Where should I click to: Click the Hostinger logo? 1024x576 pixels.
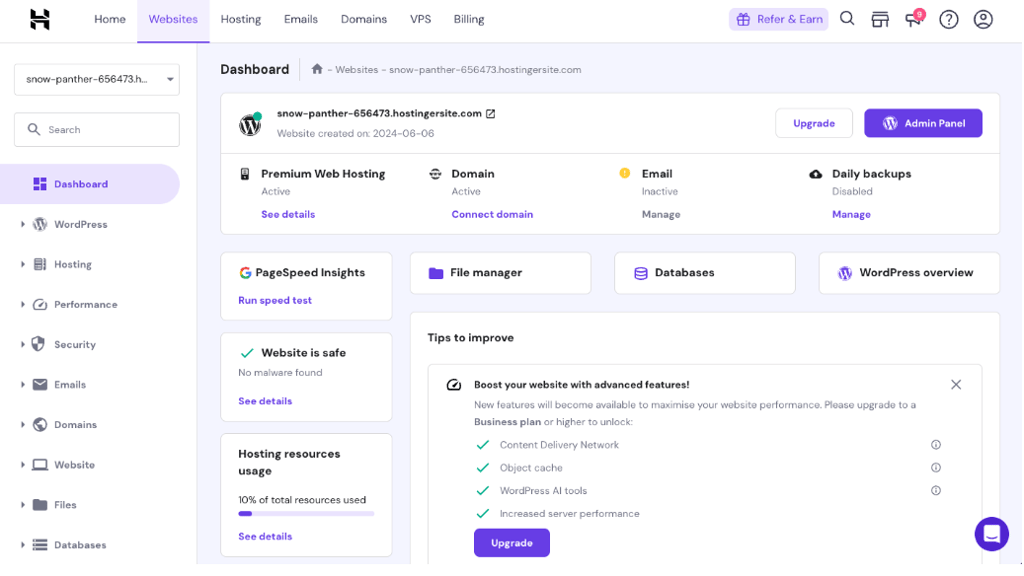(x=40, y=20)
